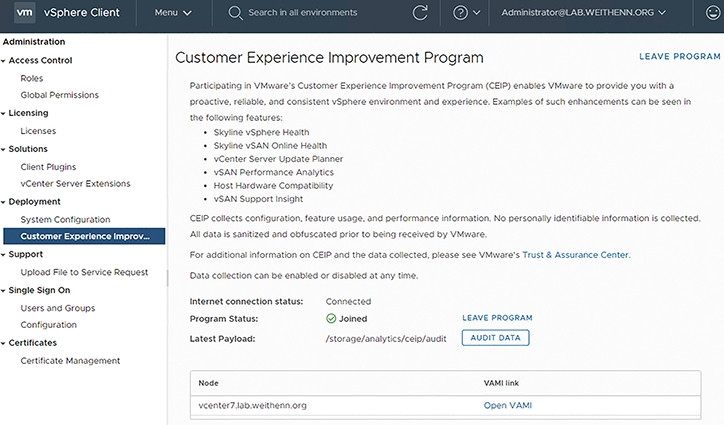This screenshot has width=724, height=425.
Task: Collapse the Licensing section
Action: click(3, 114)
